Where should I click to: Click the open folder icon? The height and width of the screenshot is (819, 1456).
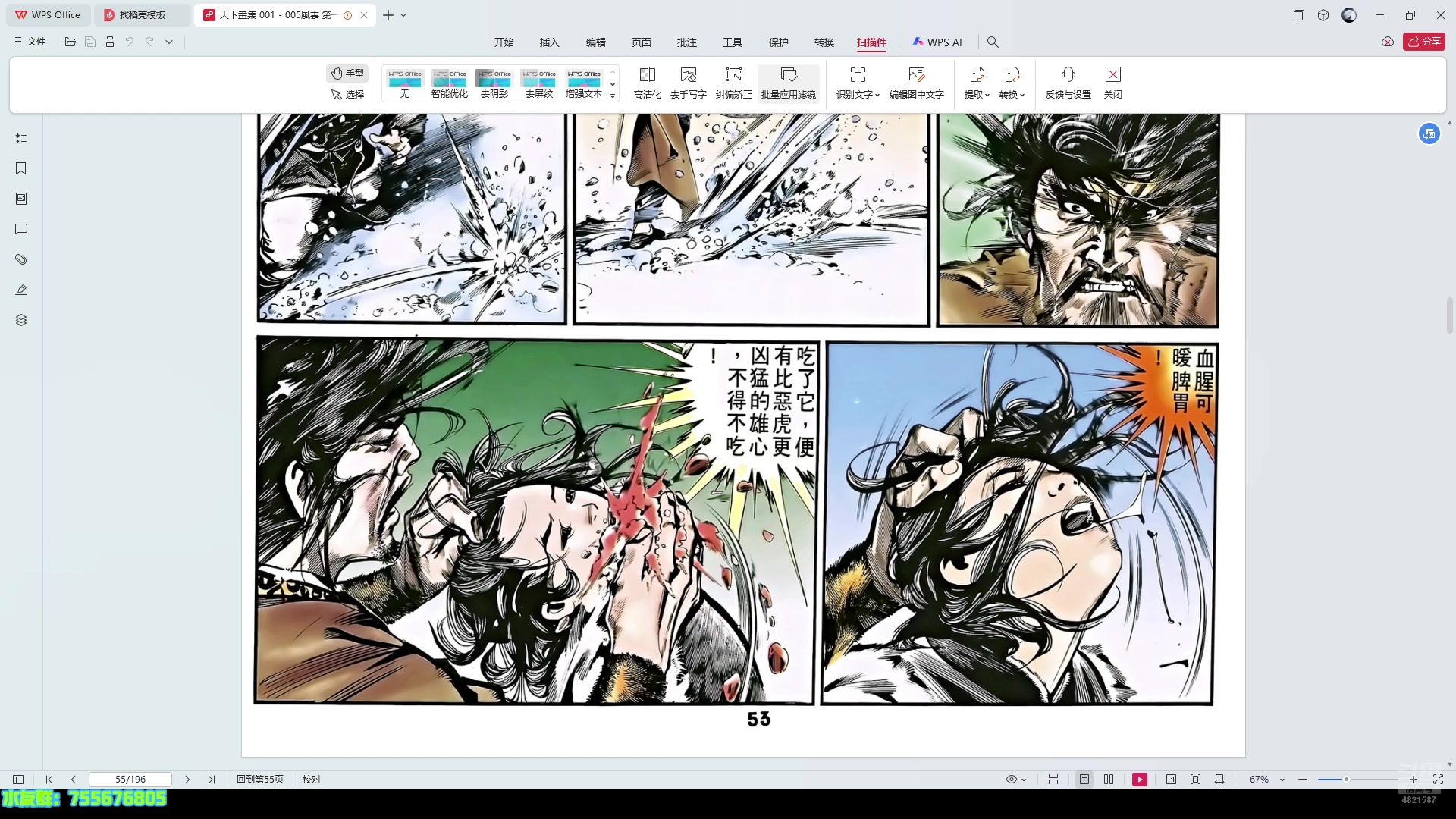tap(71, 42)
